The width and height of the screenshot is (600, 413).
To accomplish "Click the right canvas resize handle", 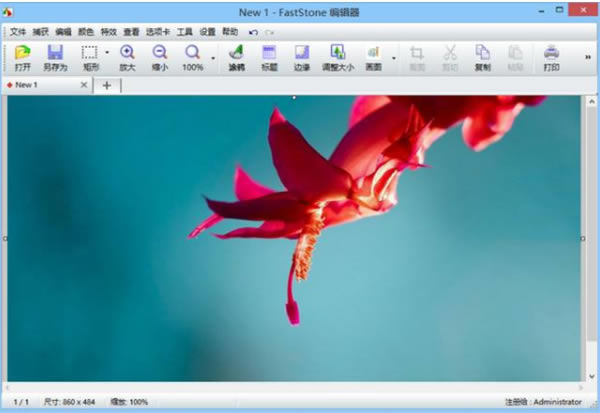I will [x=583, y=238].
